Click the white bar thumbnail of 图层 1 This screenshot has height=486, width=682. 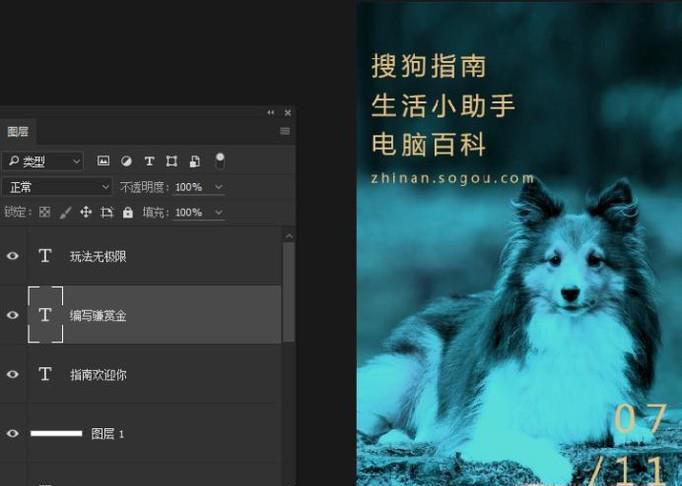[57, 433]
